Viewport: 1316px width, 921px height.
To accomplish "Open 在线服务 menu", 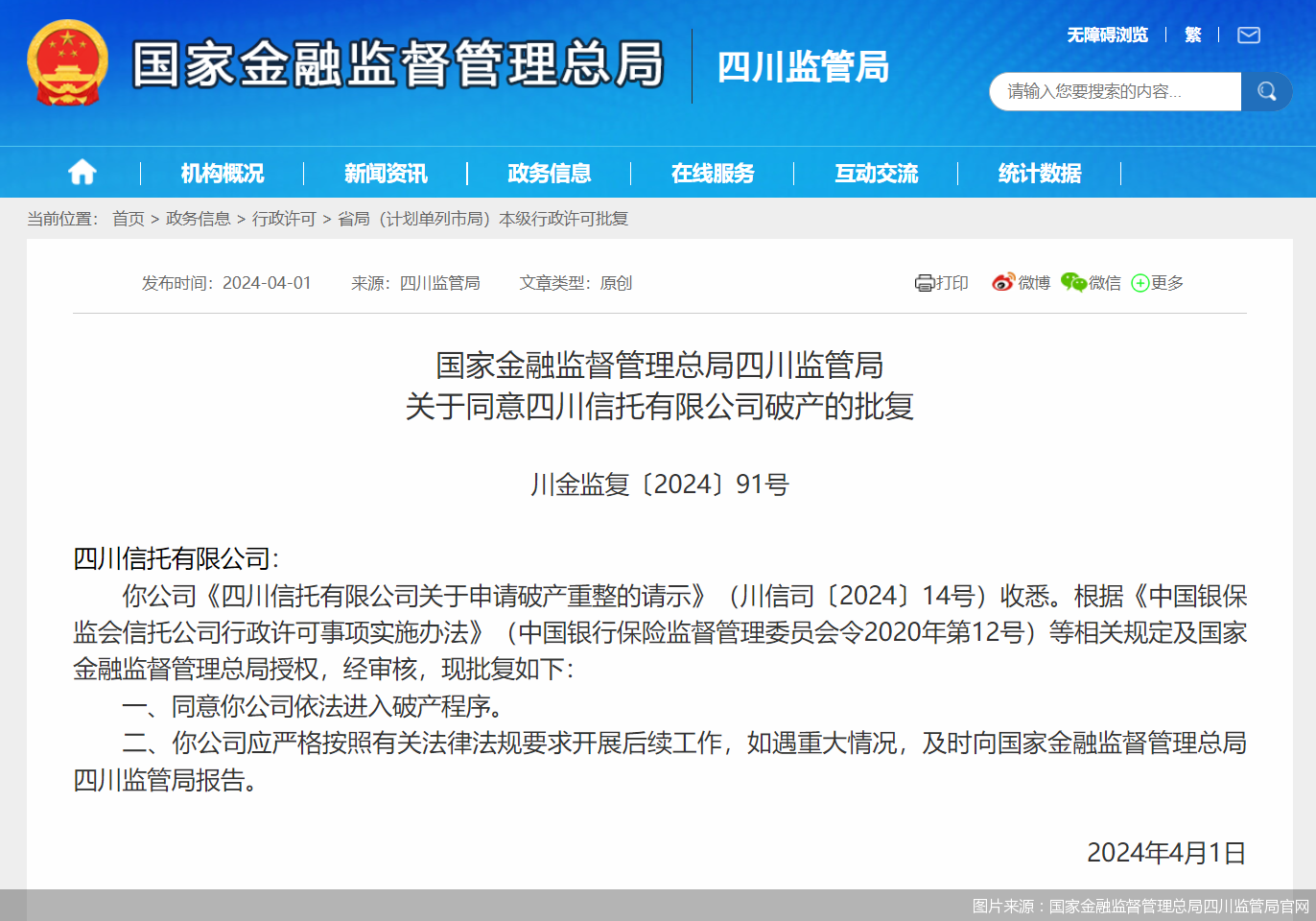I will [713, 173].
